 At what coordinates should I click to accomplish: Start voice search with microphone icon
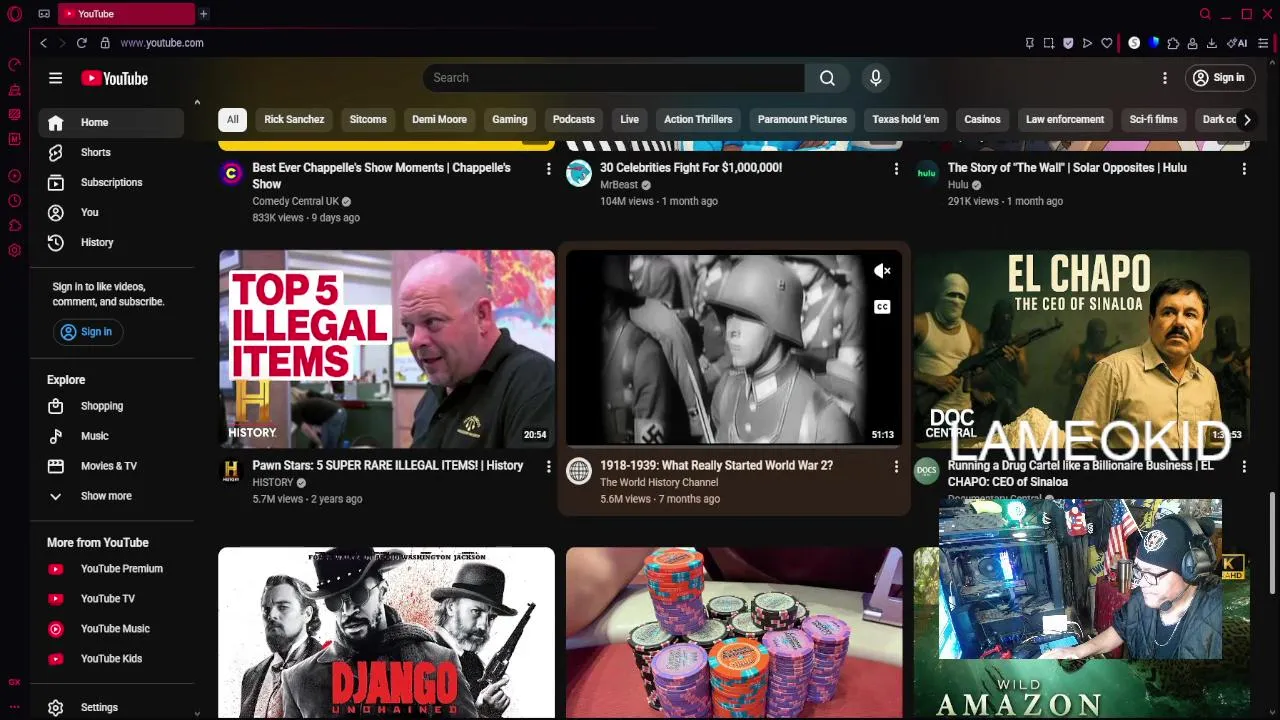pyautogui.click(x=875, y=78)
